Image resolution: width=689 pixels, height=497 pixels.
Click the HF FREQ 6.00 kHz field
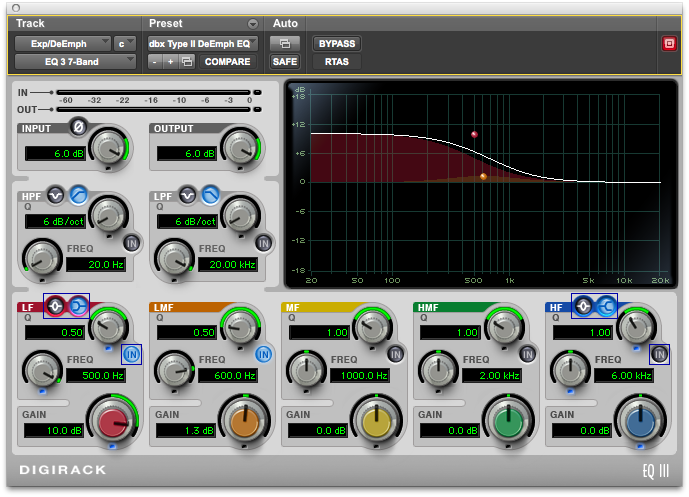624,376
